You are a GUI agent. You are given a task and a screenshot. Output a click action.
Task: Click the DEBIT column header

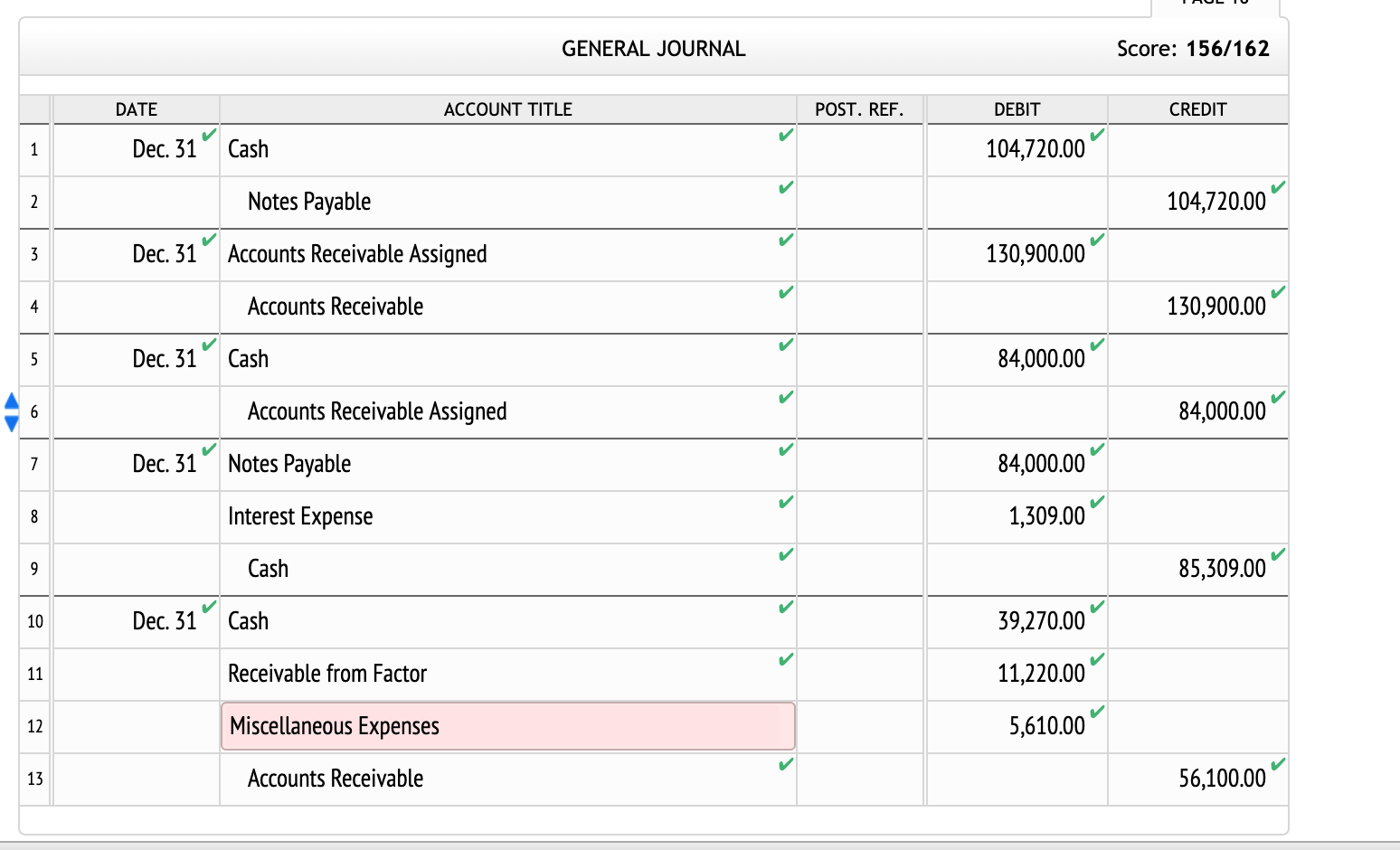pyautogui.click(x=1017, y=109)
